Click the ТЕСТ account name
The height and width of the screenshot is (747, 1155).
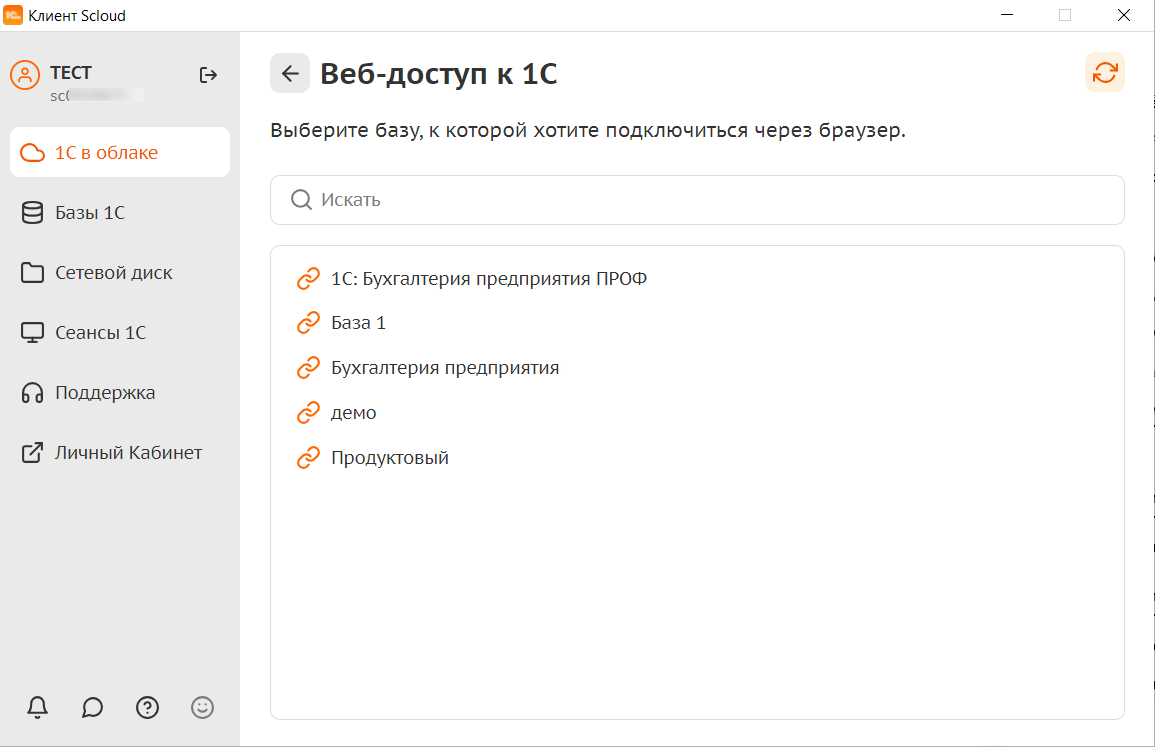71,73
